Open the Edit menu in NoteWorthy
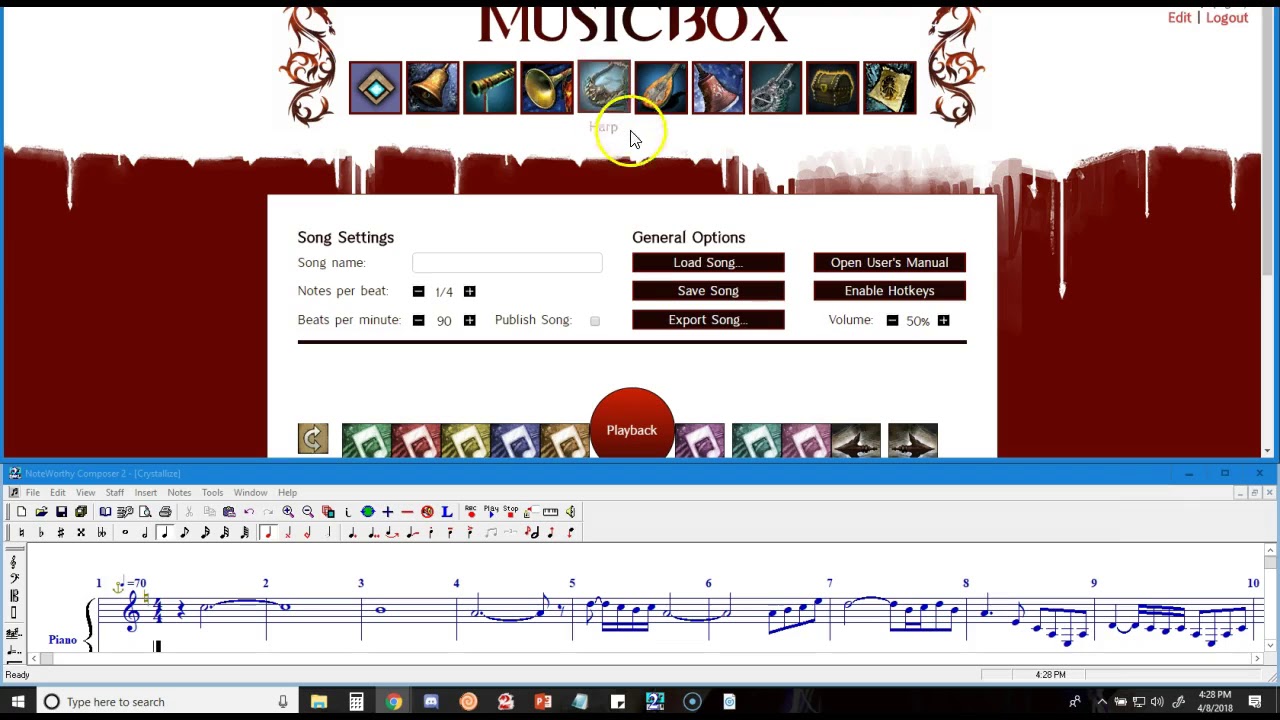The image size is (1280, 720). [x=58, y=492]
